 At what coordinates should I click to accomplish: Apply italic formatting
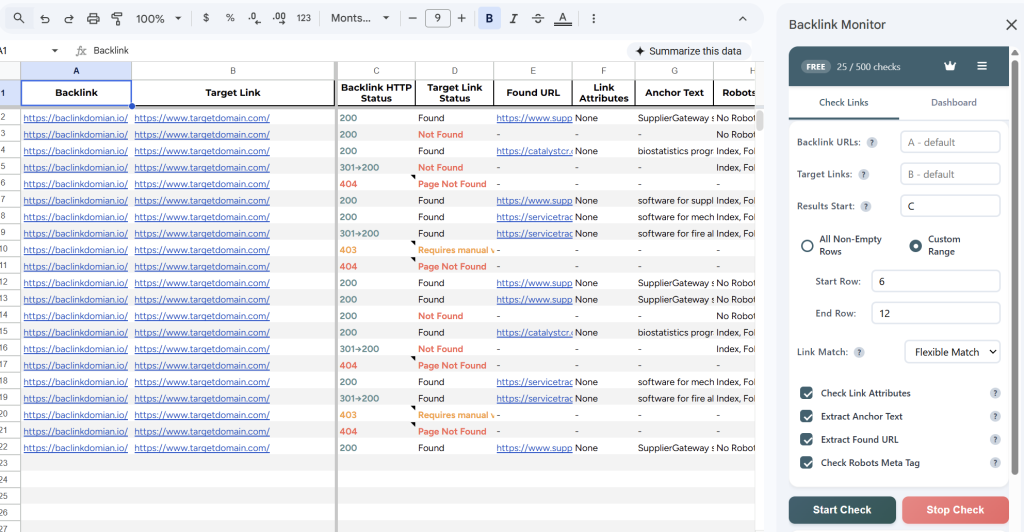(514, 18)
